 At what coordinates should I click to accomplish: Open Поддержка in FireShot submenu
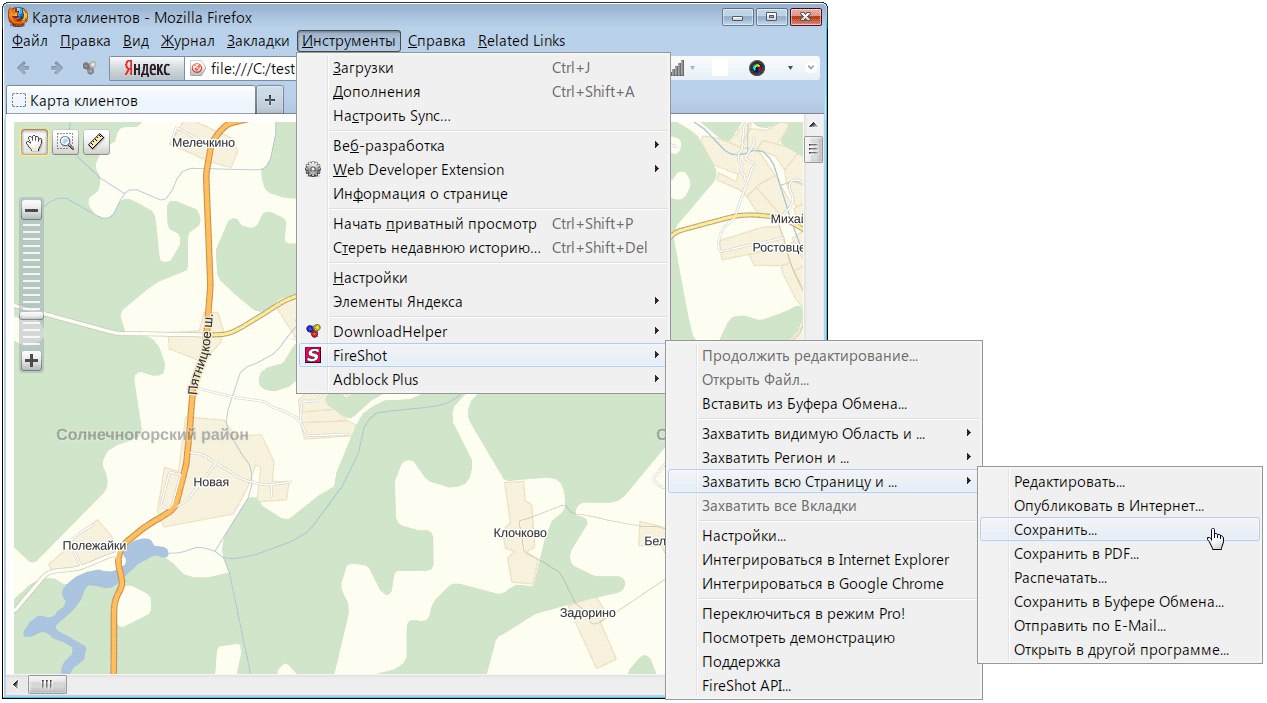click(x=824, y=662)
